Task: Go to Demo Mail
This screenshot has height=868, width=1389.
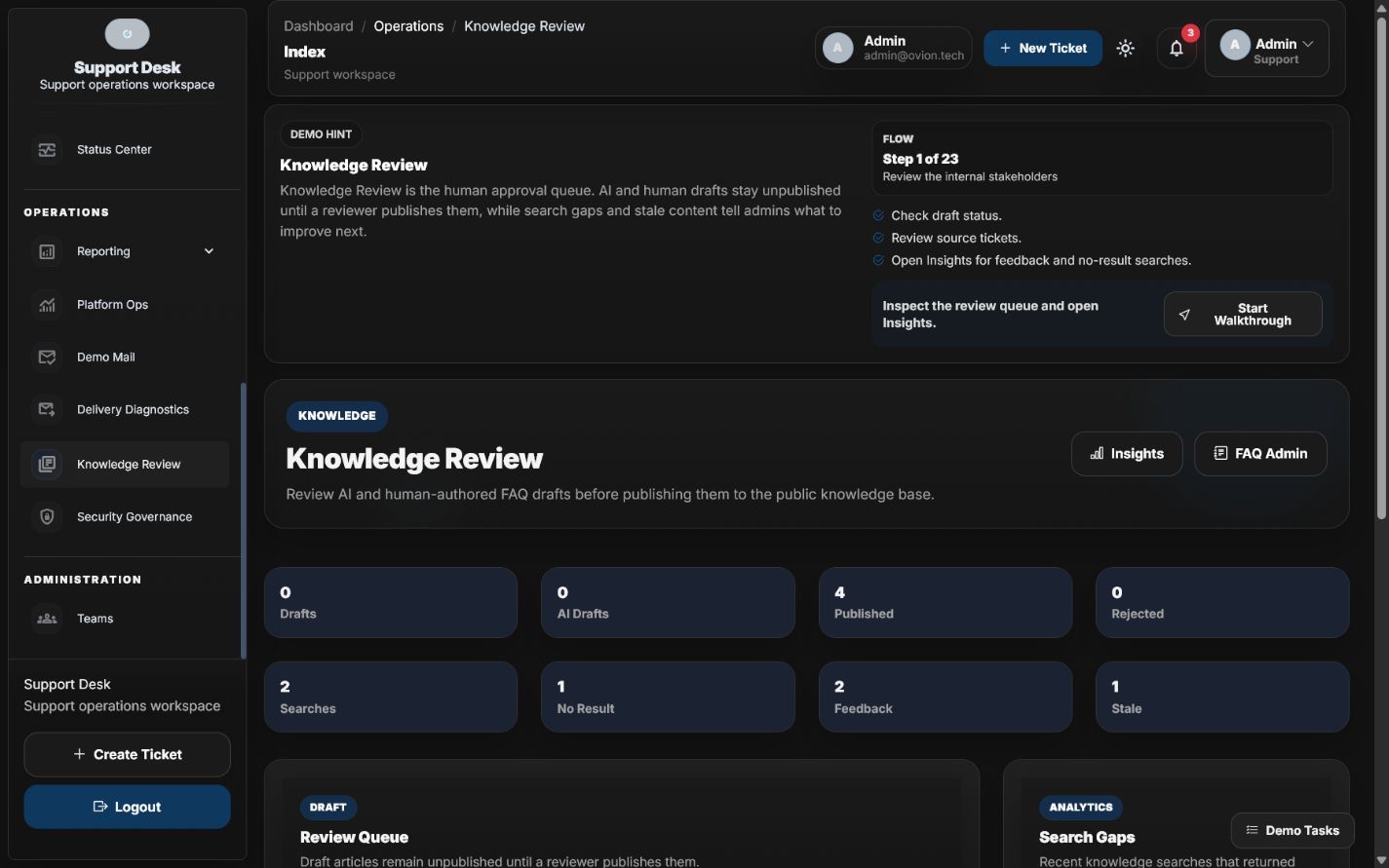Action: [125, 358]
